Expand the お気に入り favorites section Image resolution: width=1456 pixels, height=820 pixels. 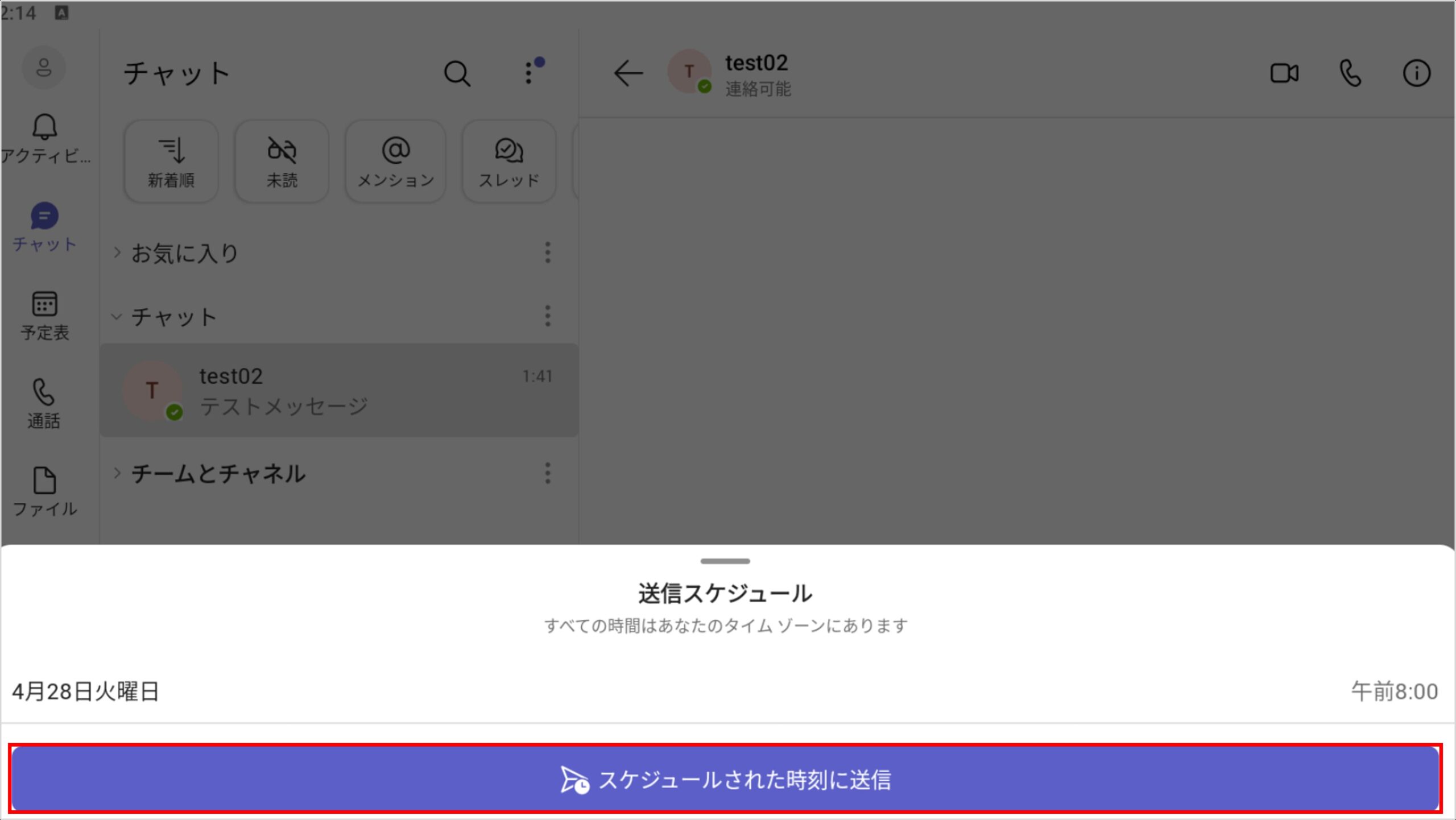click(x=117, y=252)
